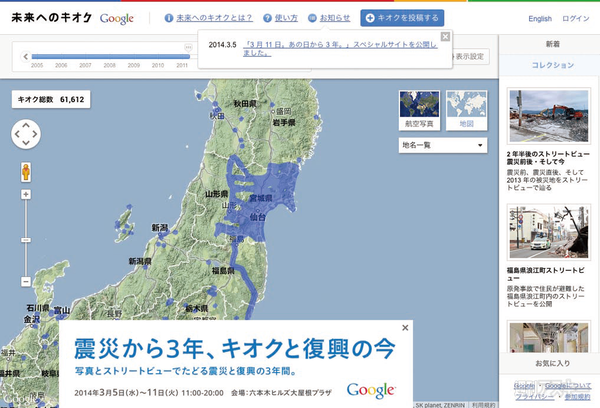Click the map pan right arrow
Image resolution: width=600 pixels, height=408 pixels.
coord(35,134)
